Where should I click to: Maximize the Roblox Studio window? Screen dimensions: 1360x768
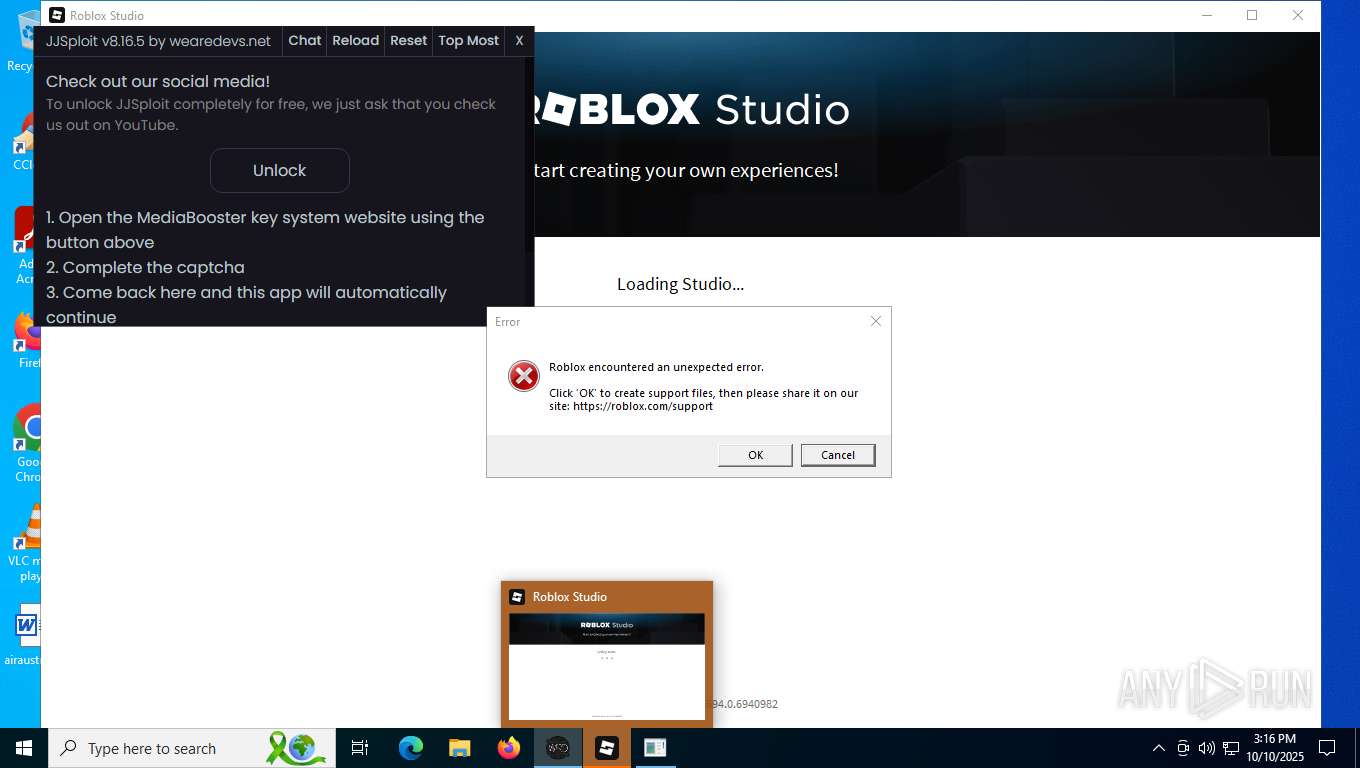[x=1252, y=15]
